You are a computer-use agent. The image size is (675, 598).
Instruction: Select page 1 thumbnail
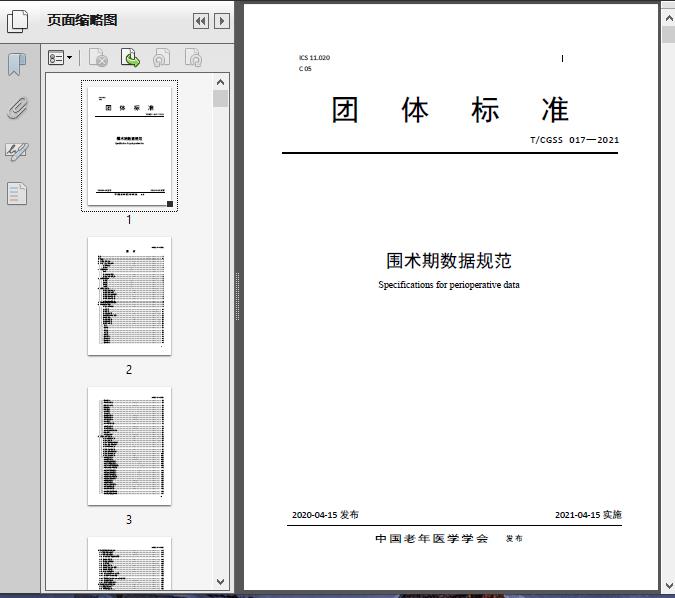click(129, 146)
